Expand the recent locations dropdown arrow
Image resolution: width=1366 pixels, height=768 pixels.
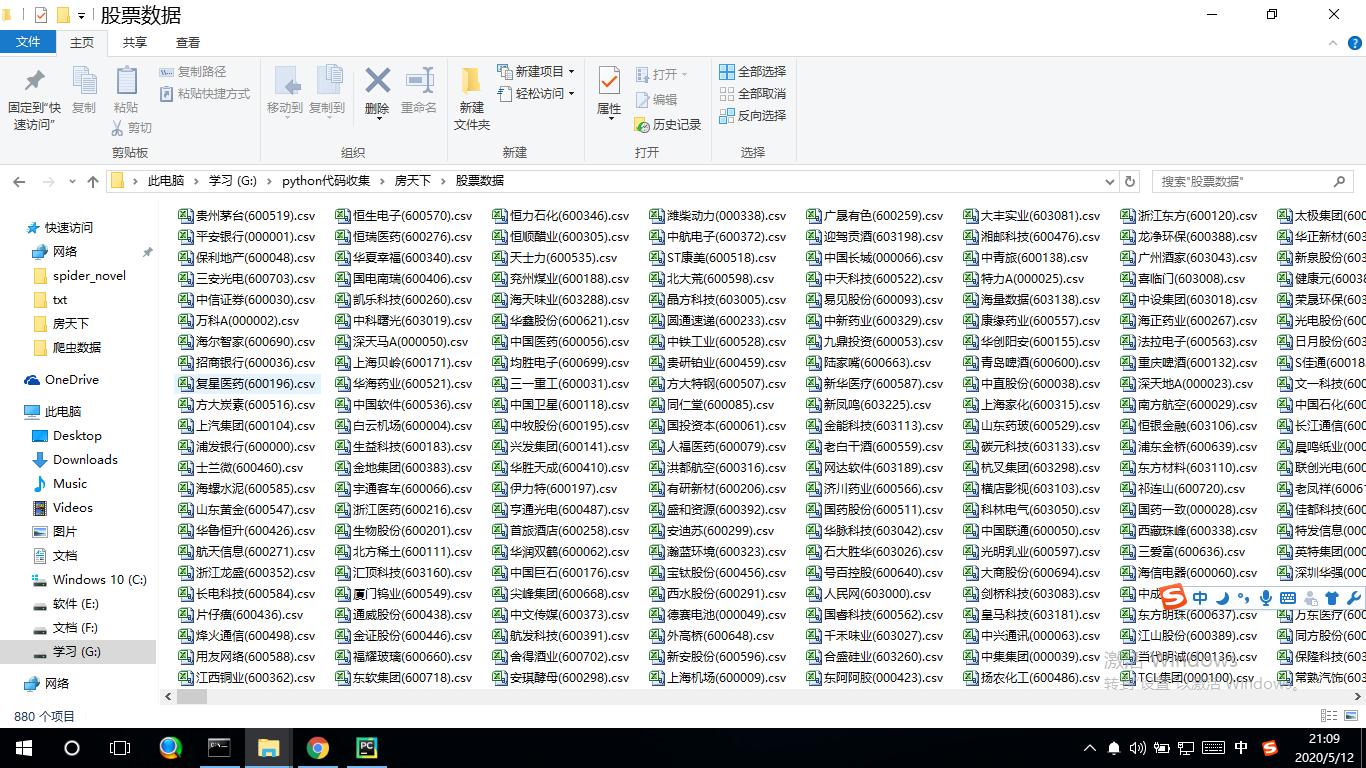pyautogui.click(x=72, y=181)
